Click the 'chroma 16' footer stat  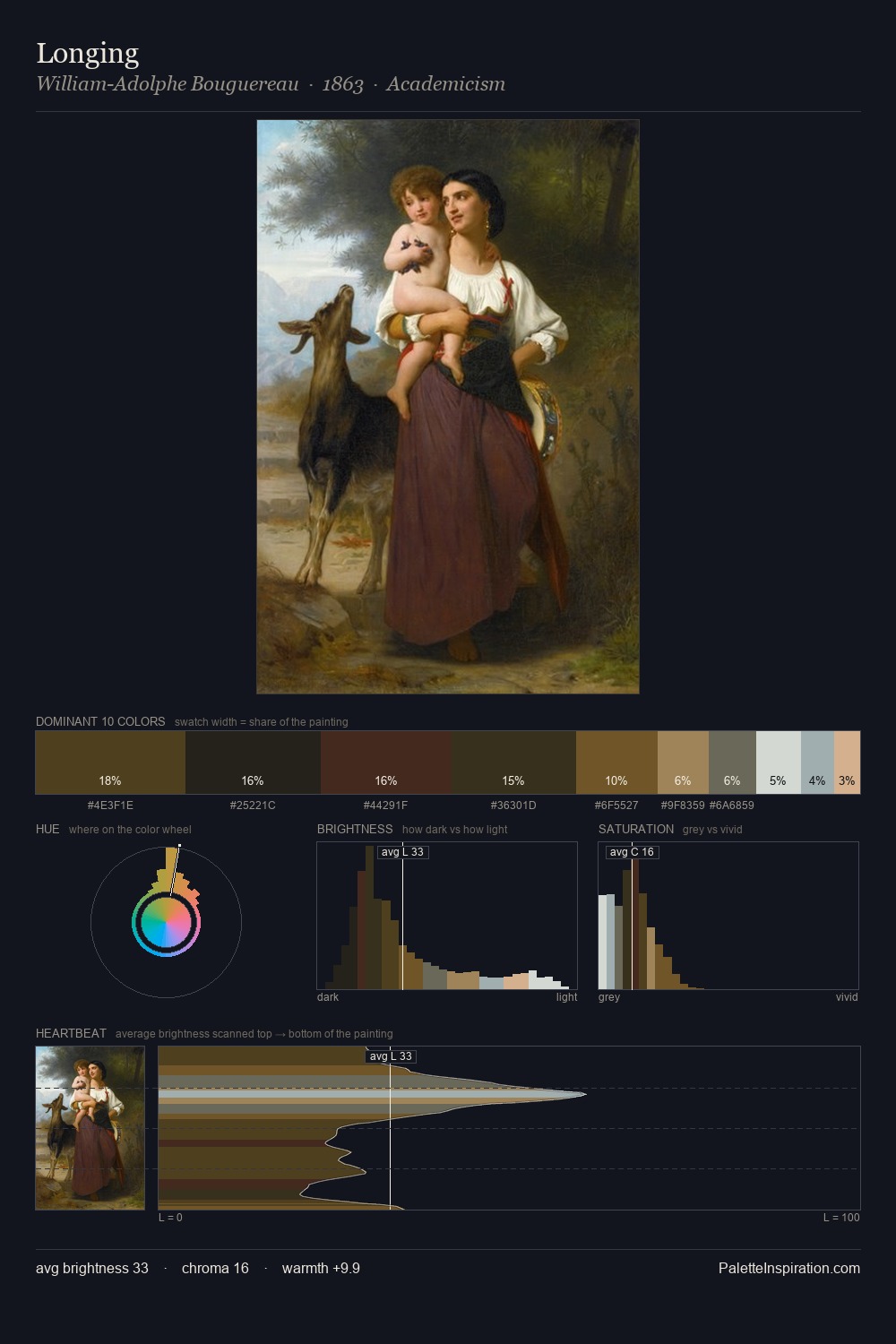pyautogui.click(x=215, y=1268)
